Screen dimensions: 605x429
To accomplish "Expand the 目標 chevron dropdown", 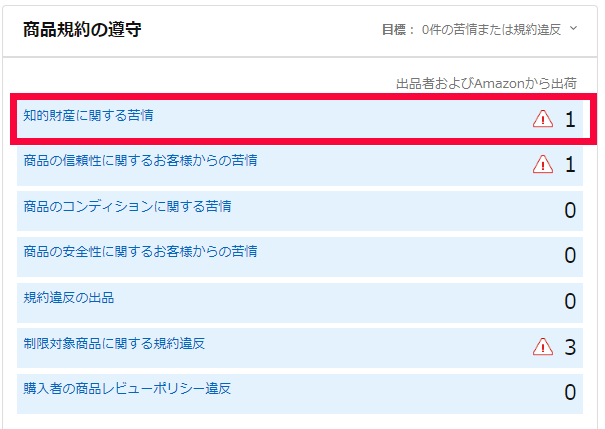I will [574, 29].
